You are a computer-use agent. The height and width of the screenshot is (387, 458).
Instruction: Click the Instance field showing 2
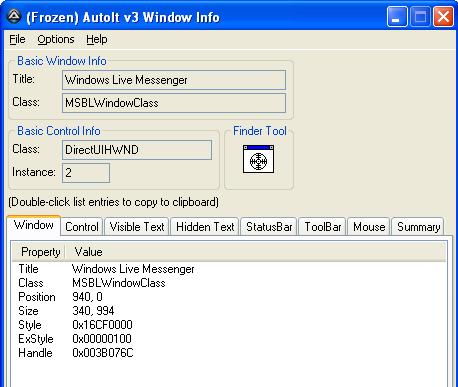86,173
